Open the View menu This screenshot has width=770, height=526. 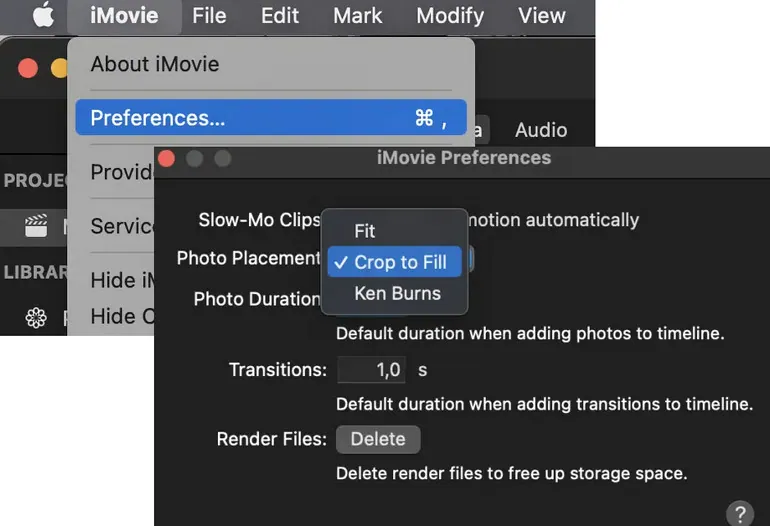tap(542, 16)
